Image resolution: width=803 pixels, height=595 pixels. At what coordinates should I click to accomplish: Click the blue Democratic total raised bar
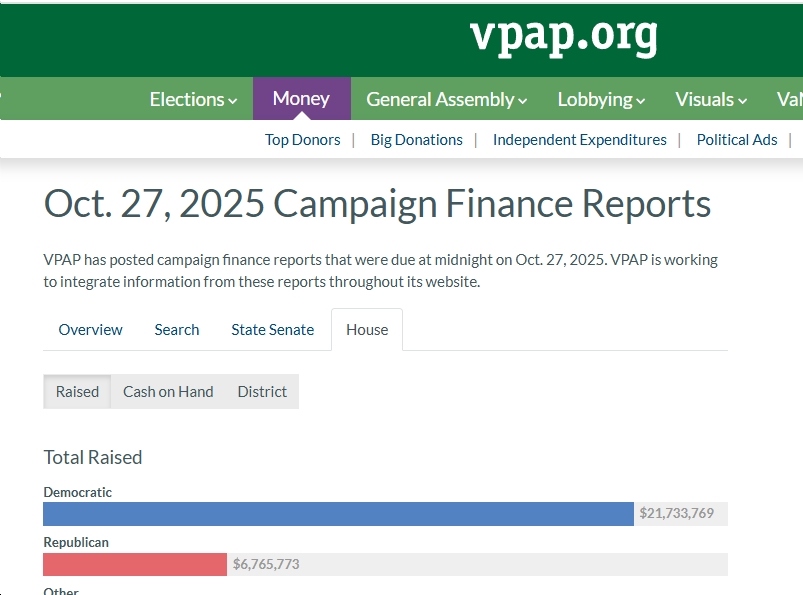[x=338, y=514]
